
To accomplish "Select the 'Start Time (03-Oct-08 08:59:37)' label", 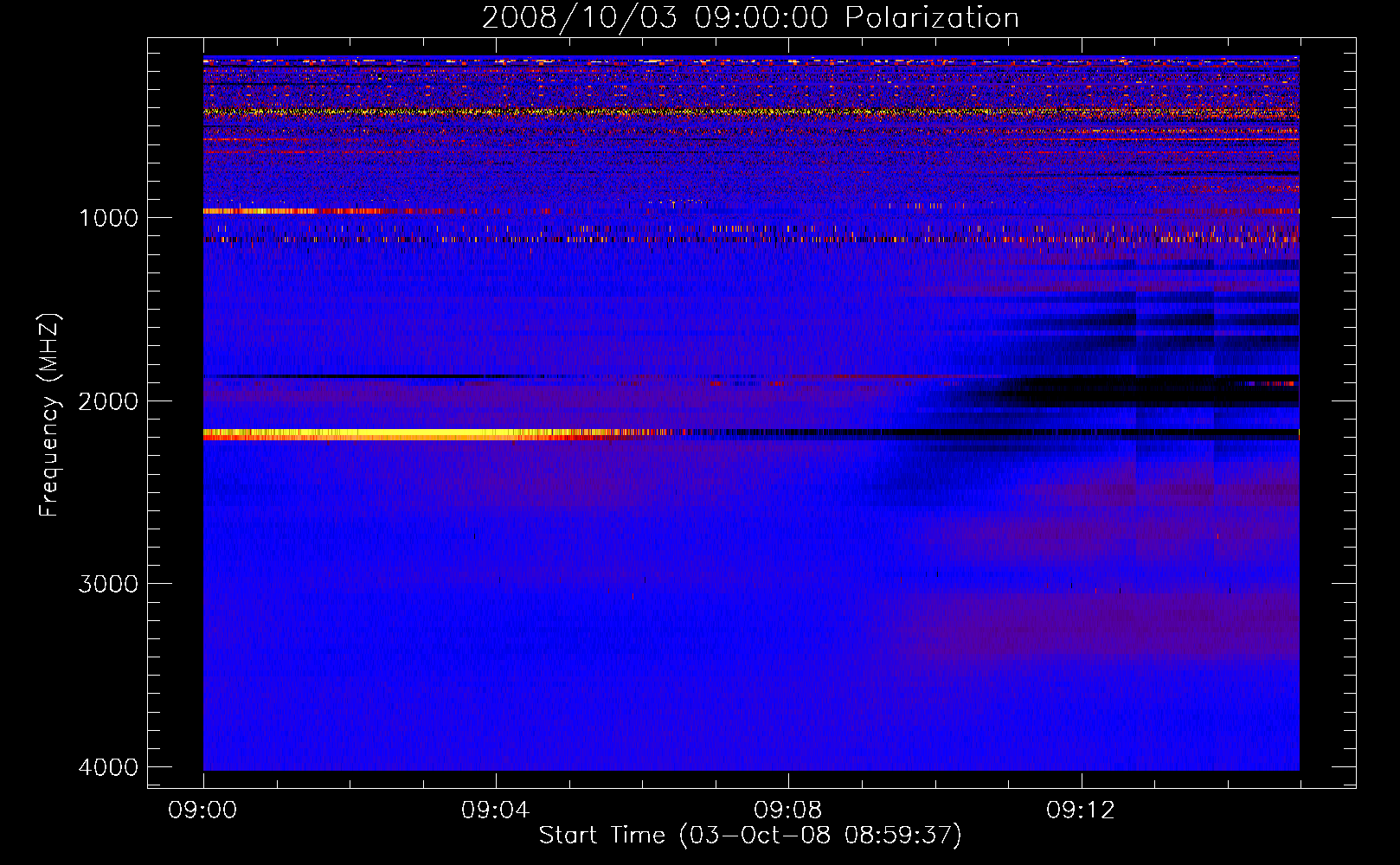I will (x=750, y=836).
